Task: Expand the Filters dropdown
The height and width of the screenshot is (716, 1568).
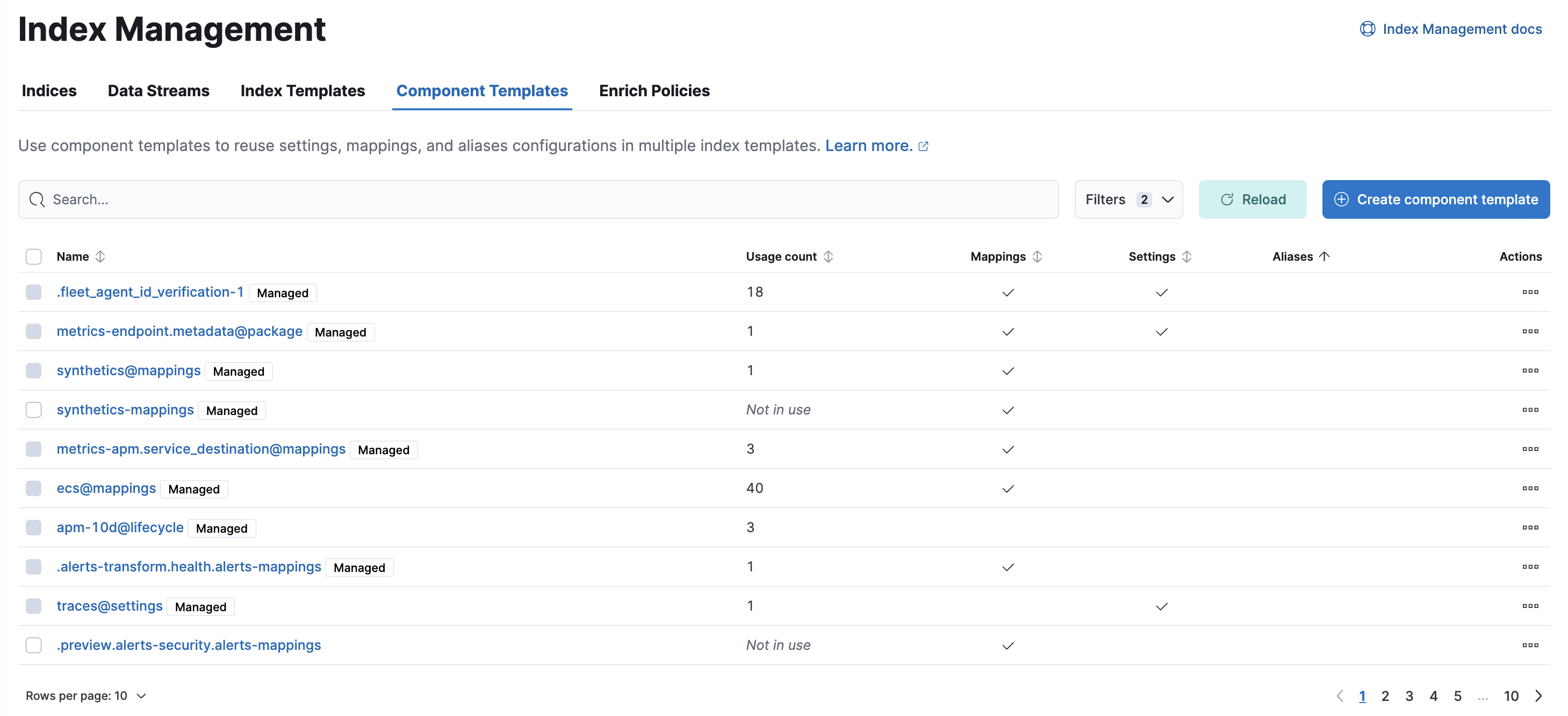Action: pos(1128,199)
